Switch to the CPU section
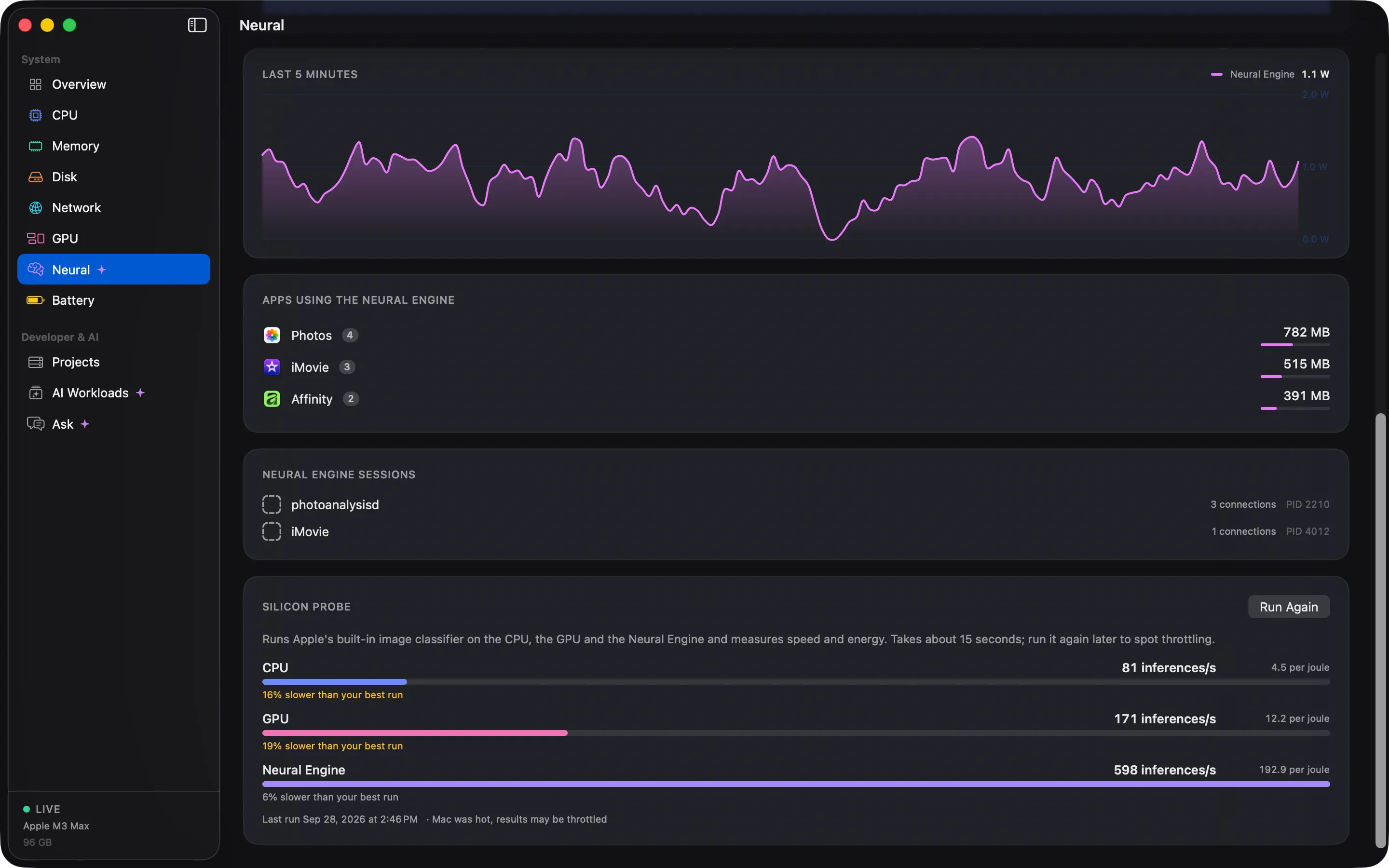Viewport: 1389px width, 868px height. [114, 115]
